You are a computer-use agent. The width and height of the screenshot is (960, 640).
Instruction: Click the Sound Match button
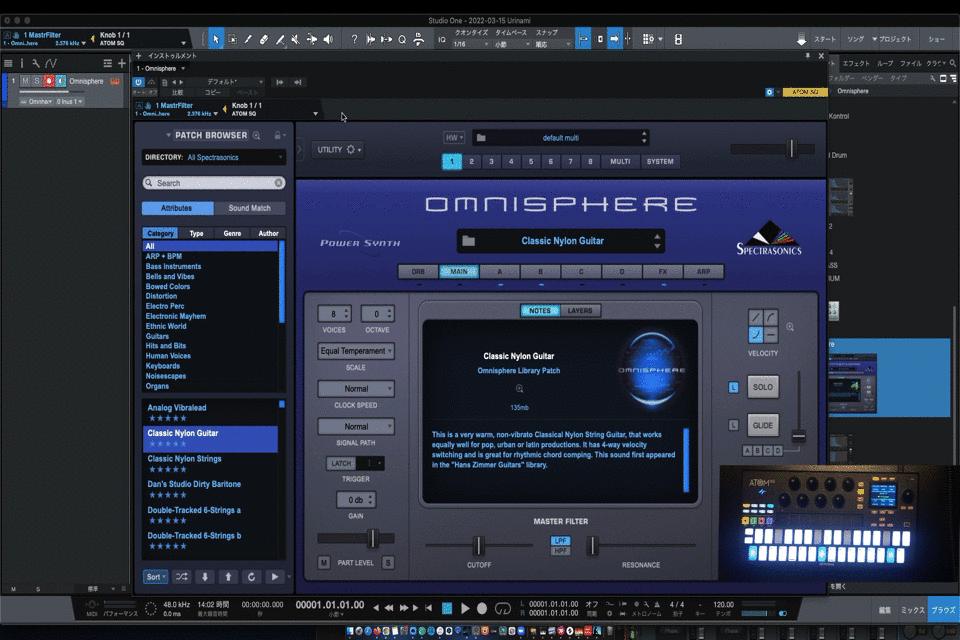(249, 208)
